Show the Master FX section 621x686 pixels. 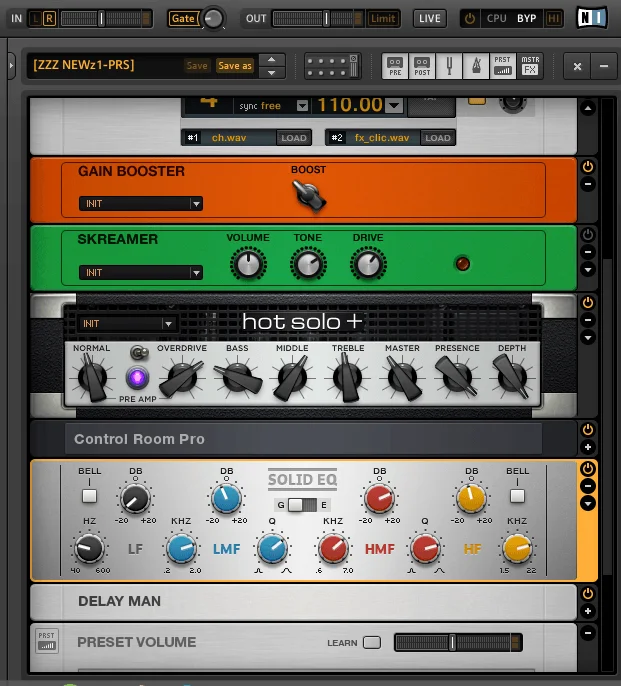[x=530, y=66]
